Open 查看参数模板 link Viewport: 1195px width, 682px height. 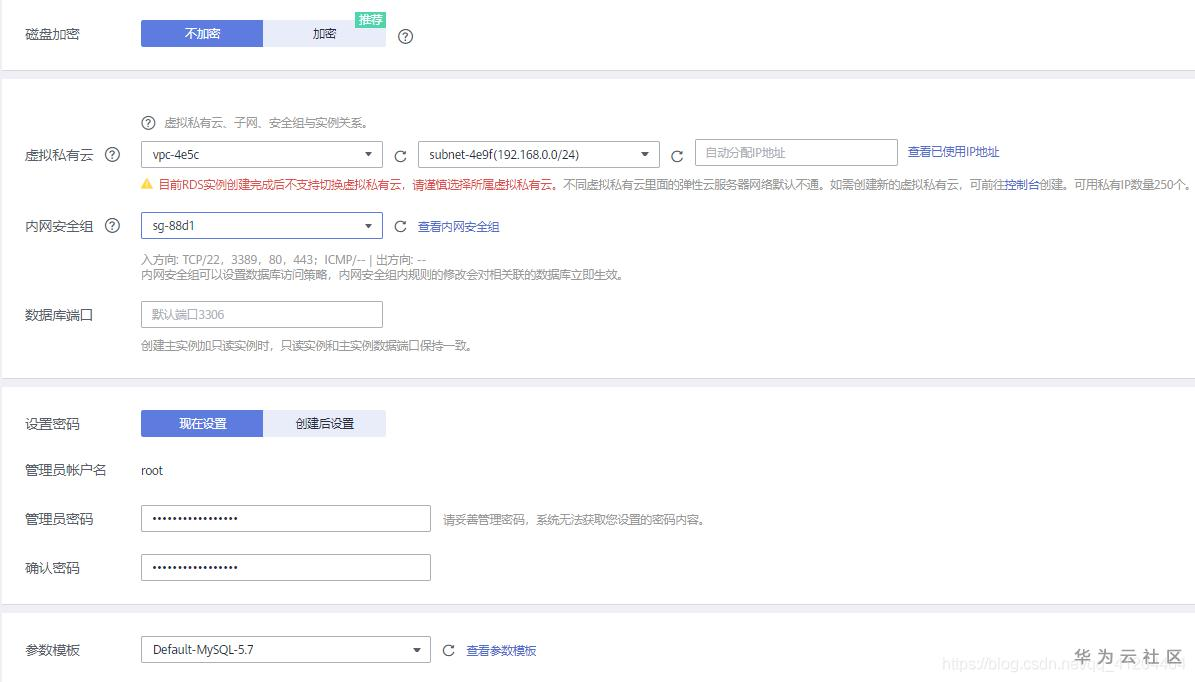[501, 651]
